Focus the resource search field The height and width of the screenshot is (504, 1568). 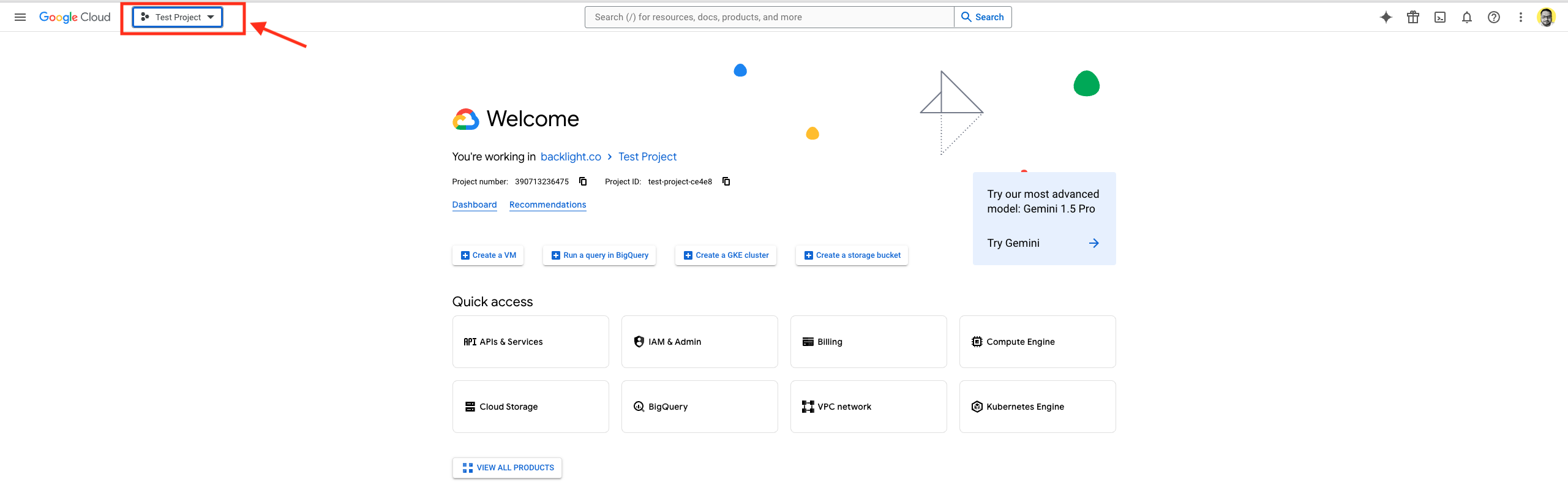[x=769, y=17]
